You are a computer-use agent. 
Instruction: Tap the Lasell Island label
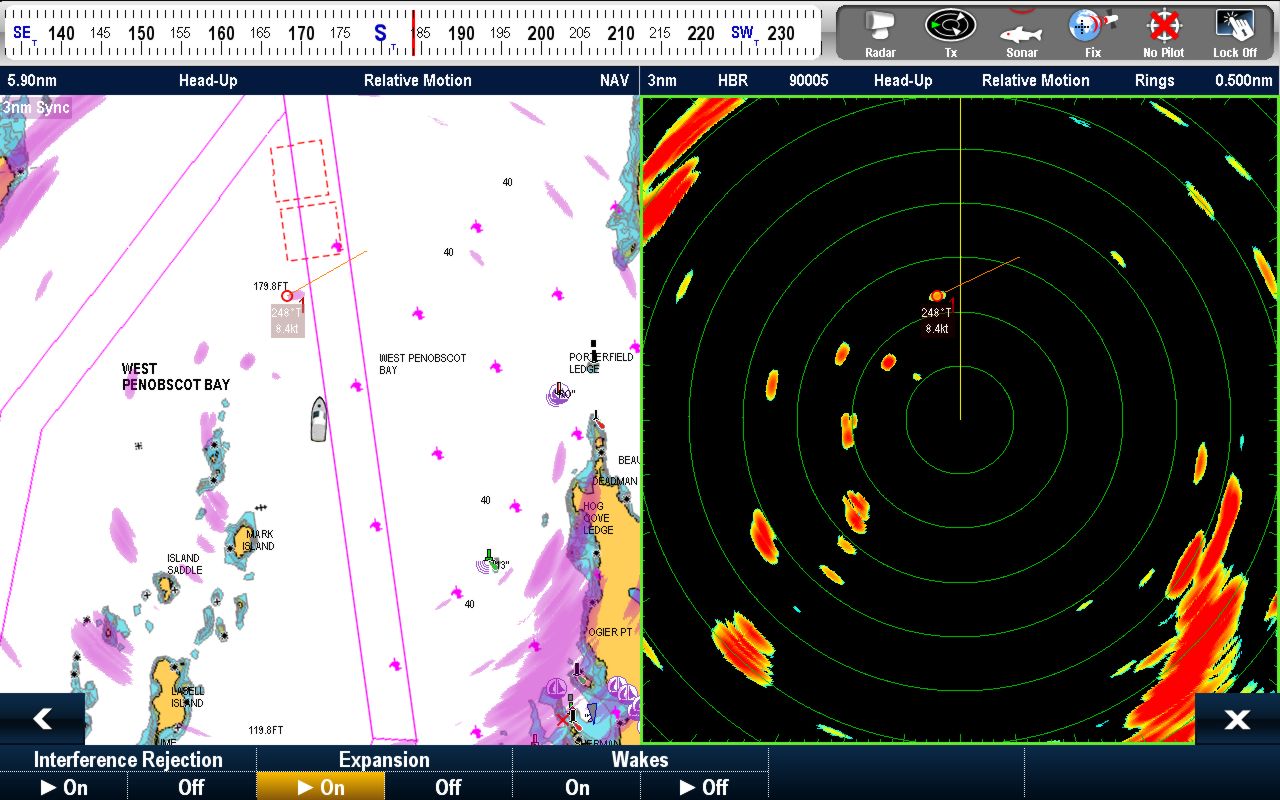click(187, 697)
